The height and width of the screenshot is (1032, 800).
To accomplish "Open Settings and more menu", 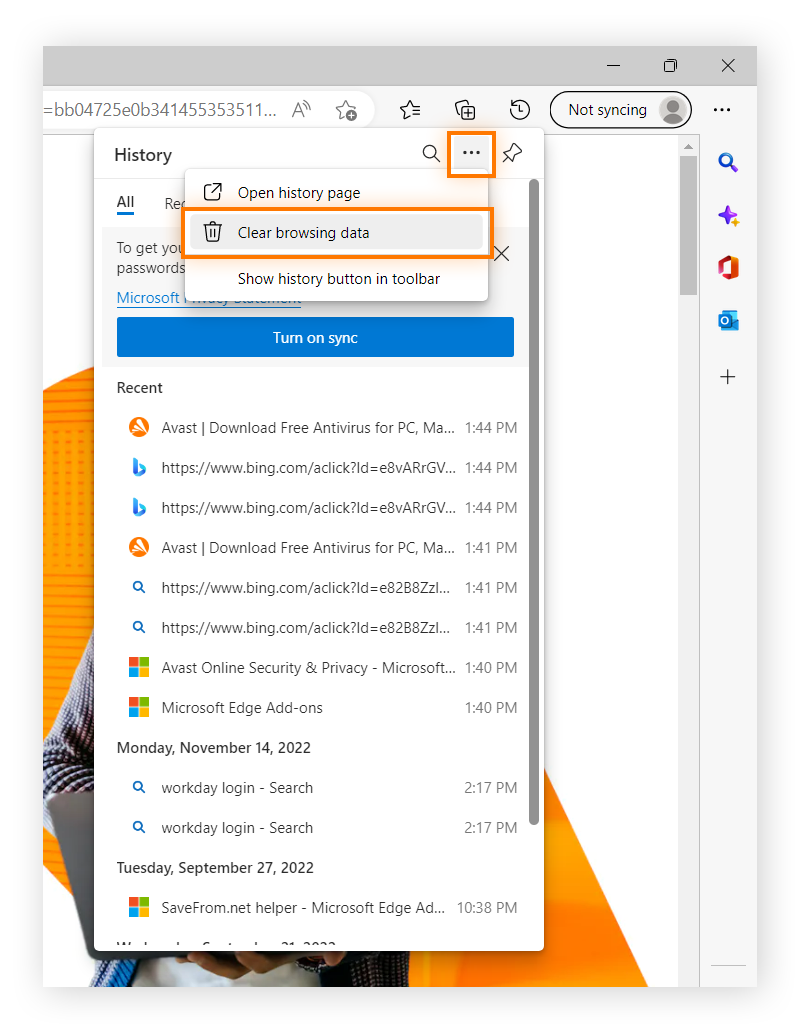I will [722, 110].
